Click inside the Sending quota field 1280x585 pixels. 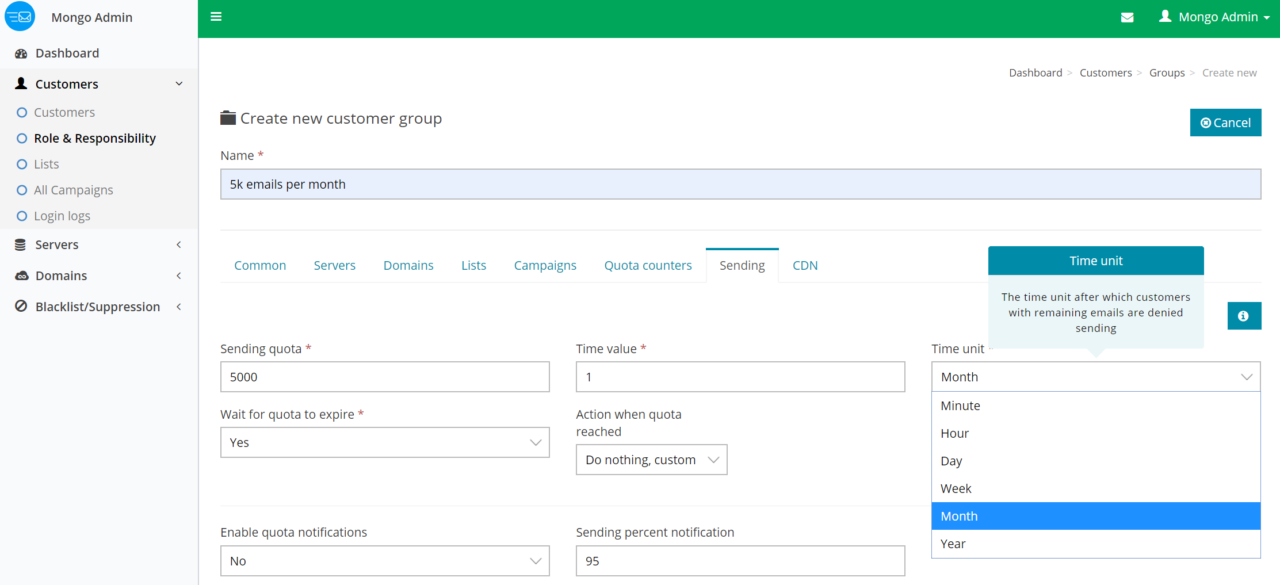click(384, 376)
